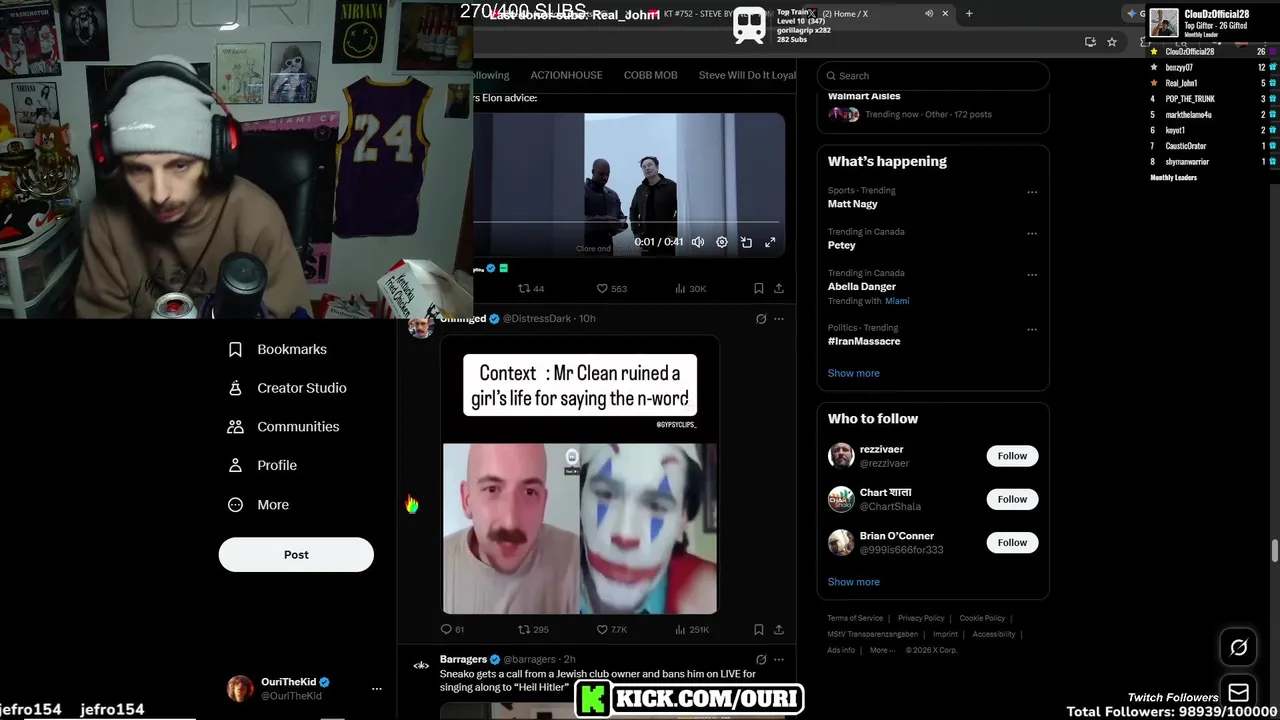
Task: Open the Creator Studio icon
Action: (x=235, y=388)
